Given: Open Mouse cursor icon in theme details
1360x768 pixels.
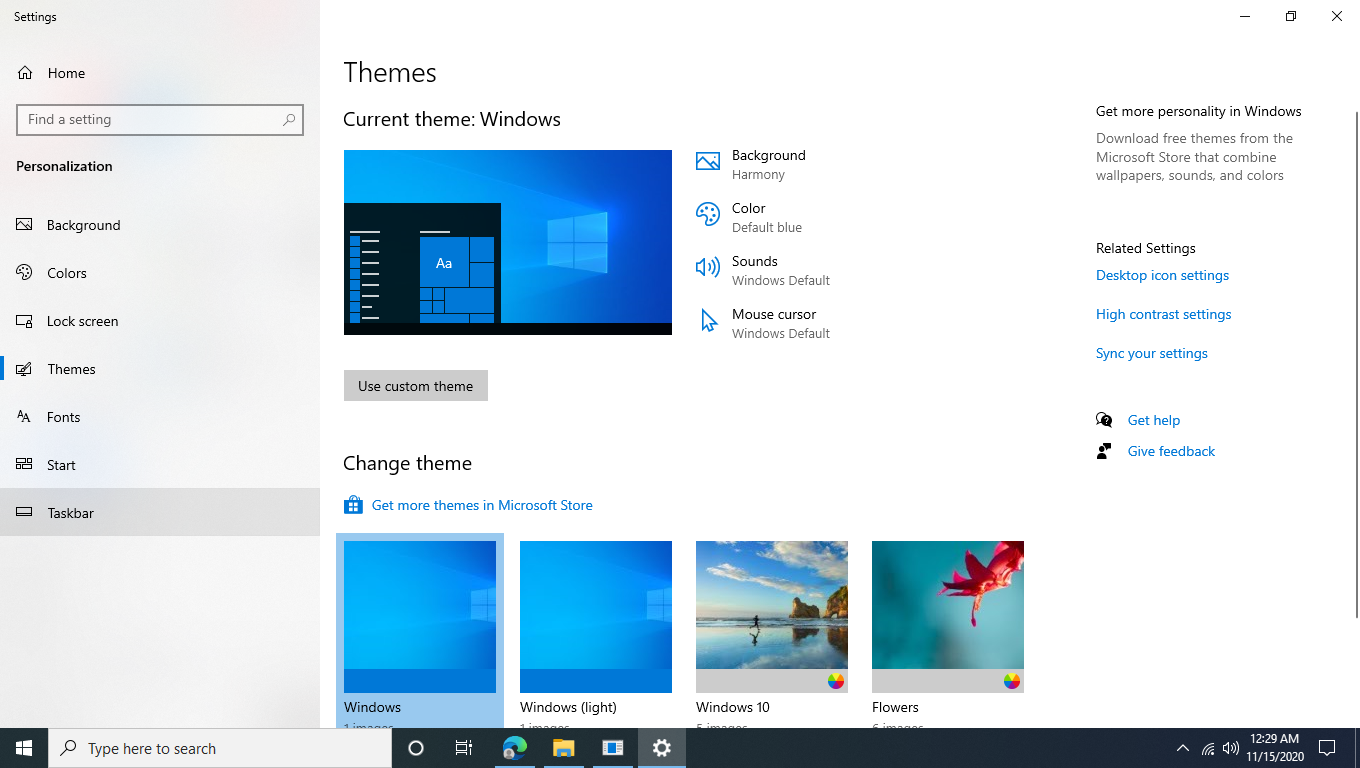Looking at the screenshot, I should [708, 320].
